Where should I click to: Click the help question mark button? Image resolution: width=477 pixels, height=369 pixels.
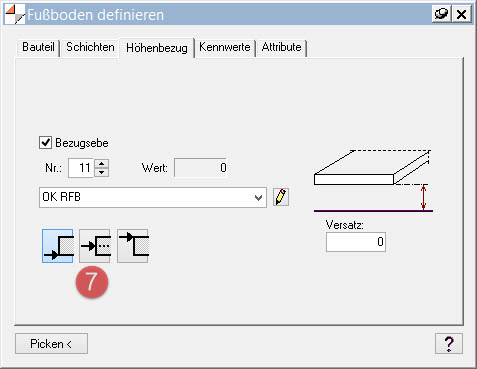pyautogui.click(x=449, y=343)
